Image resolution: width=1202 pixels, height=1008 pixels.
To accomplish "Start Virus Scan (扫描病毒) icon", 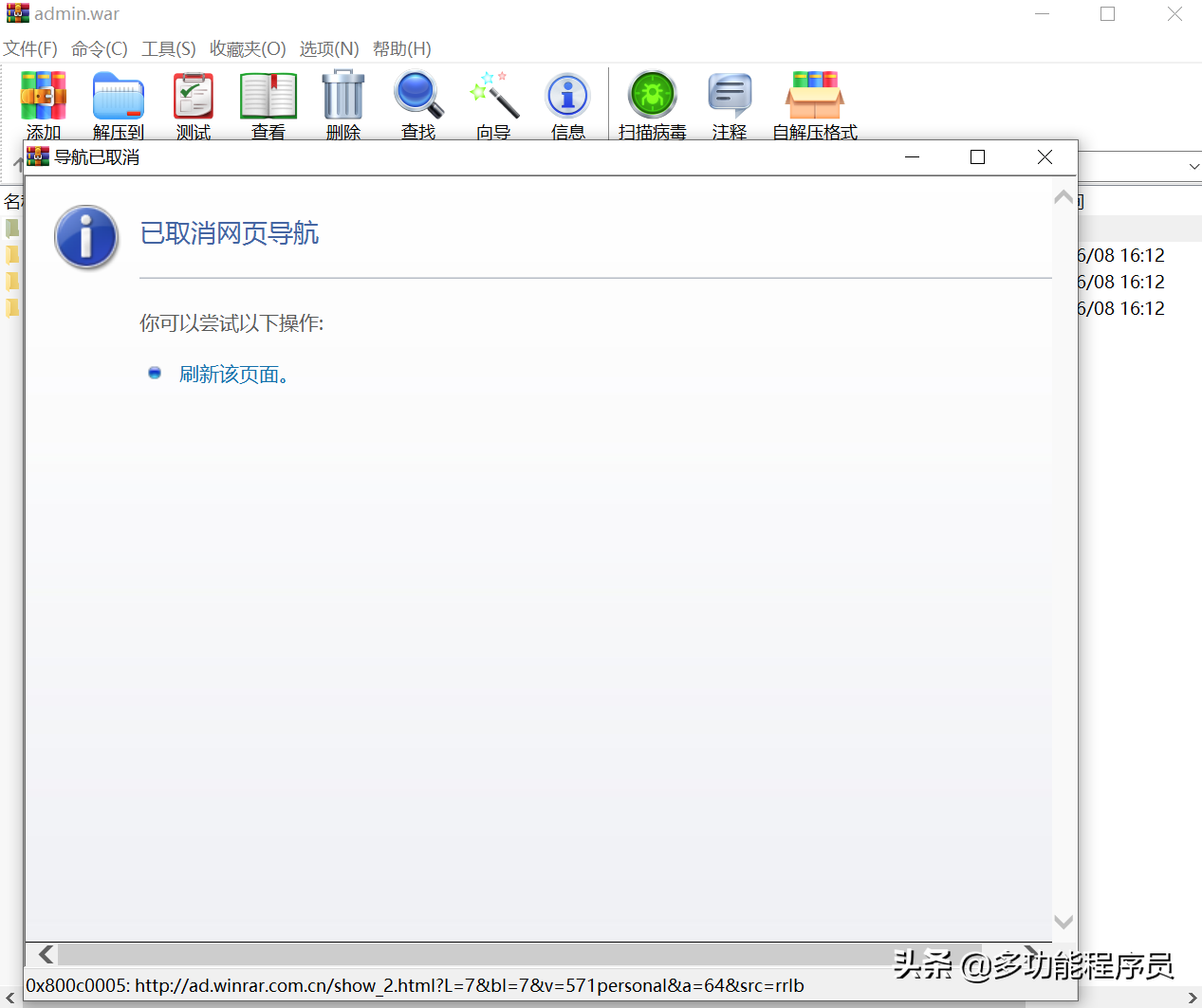I will [653, 95].
